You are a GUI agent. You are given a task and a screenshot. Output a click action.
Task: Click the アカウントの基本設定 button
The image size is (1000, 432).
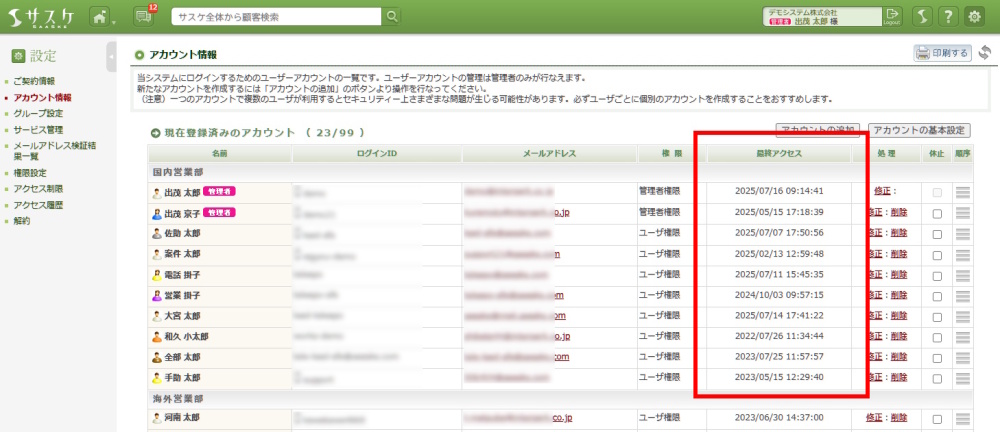pos(919,131)
